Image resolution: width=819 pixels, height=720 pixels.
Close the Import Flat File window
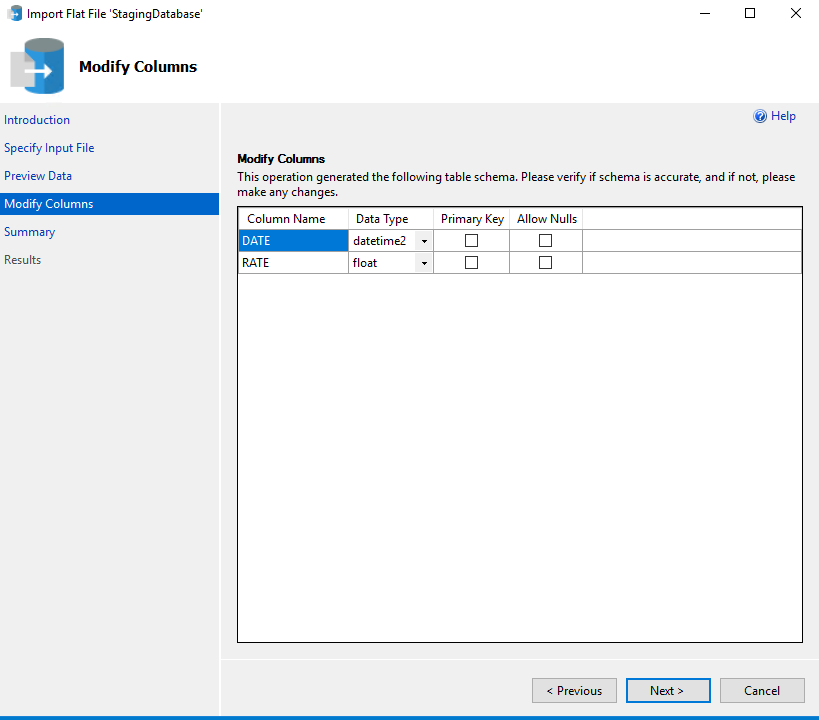coord(795,13)
